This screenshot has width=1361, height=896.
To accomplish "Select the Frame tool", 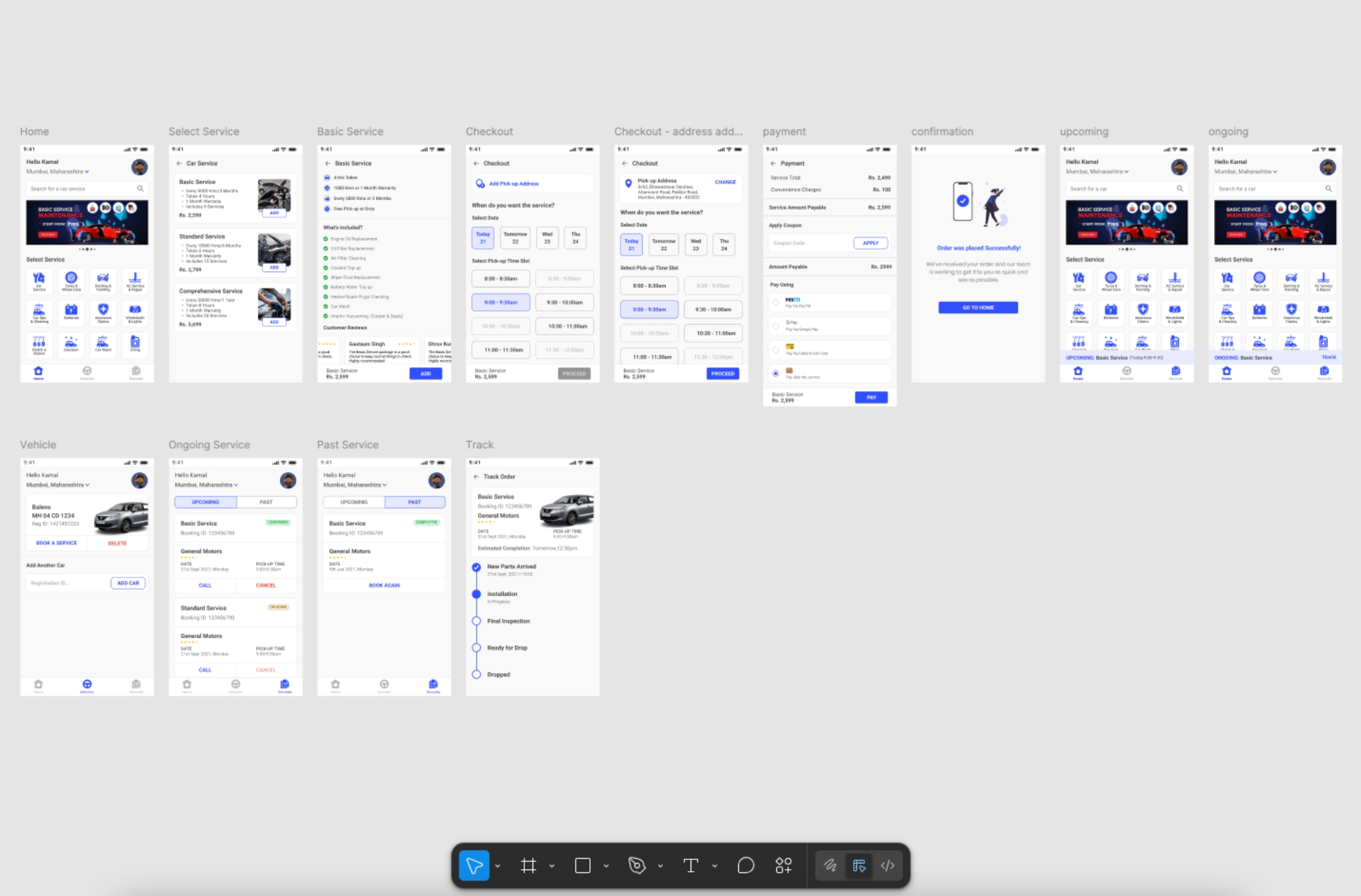I will click(x=528, y=866).
